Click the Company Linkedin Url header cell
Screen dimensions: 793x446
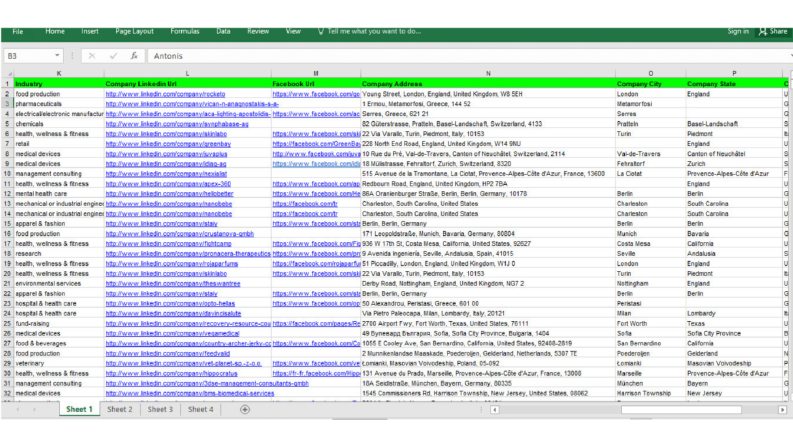click(188, 84)
